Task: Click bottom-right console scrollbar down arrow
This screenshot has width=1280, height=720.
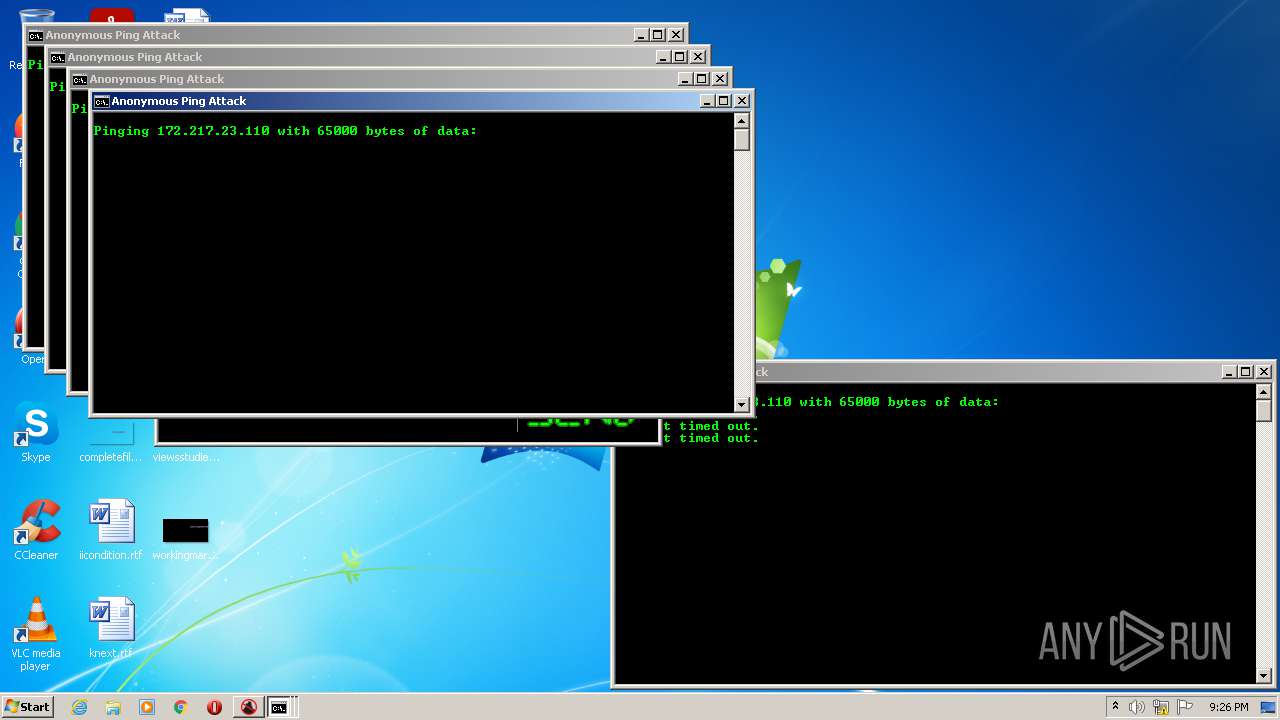Action: (x=1264, y=676)
